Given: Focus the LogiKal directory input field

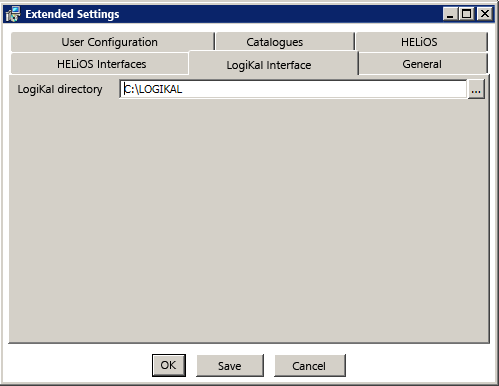Looking at the screenshot, I should pyautogui.click(x=293, y=89).
